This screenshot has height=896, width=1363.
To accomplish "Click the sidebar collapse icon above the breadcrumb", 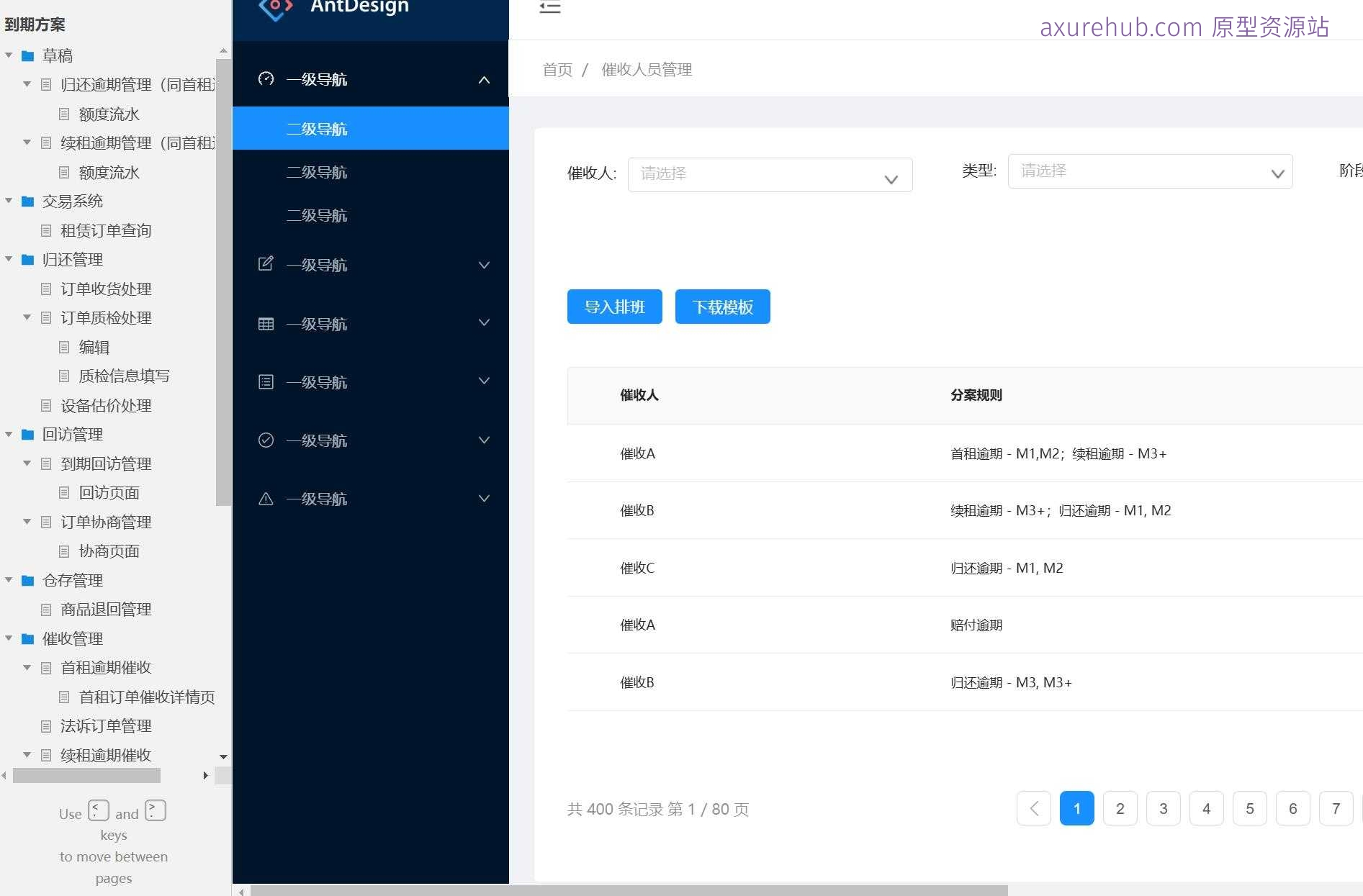I will (550, 8).
